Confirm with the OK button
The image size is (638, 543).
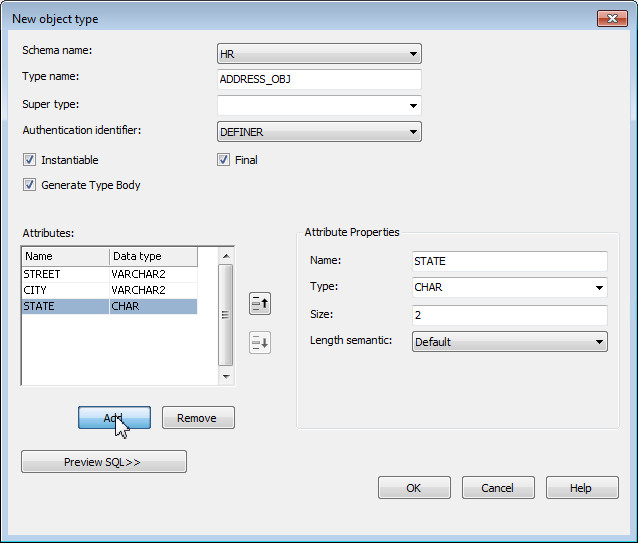pos(414,488)
